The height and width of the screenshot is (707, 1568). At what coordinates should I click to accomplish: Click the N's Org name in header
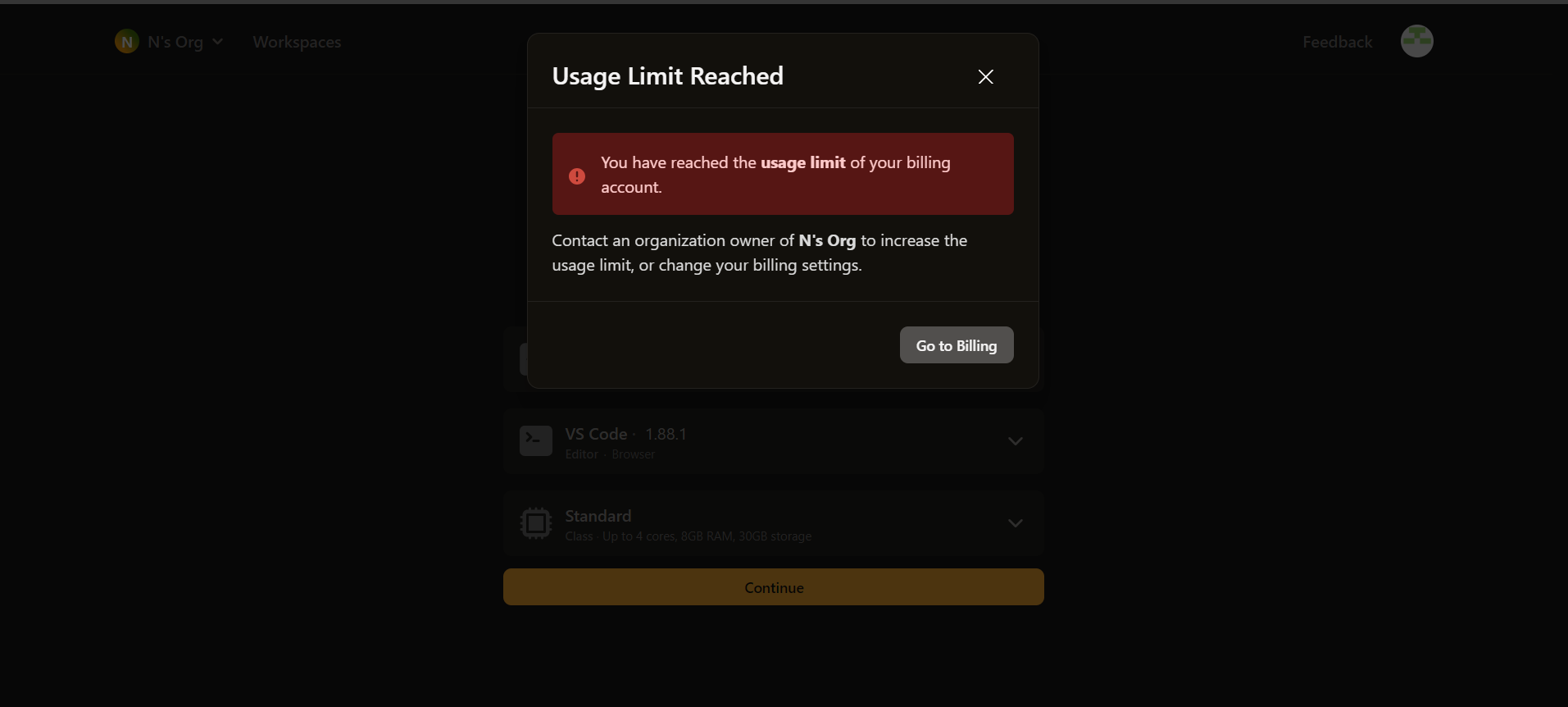(175, 42)
